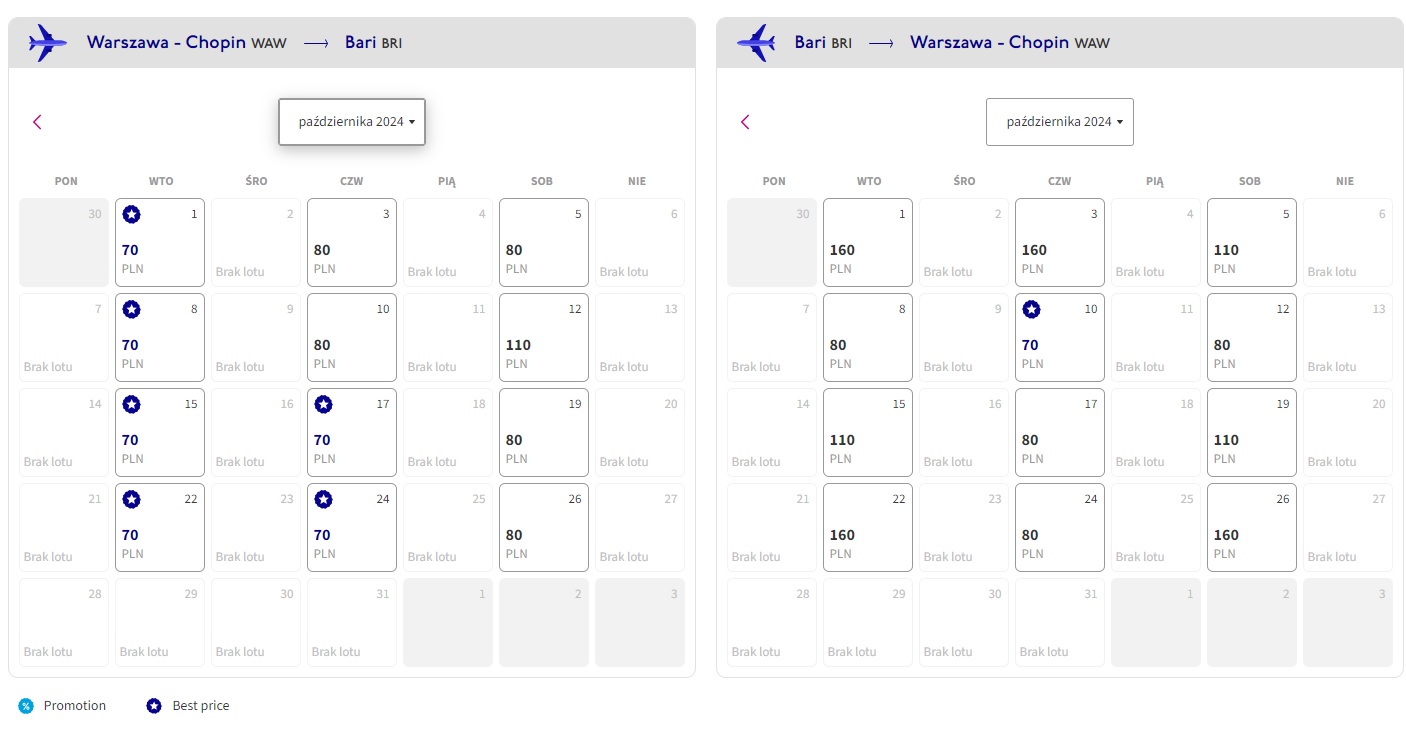1406x732 pixels.
Task: Pick October 3 outbound flight for 80 PLN
Action: (x=352, y=242)
